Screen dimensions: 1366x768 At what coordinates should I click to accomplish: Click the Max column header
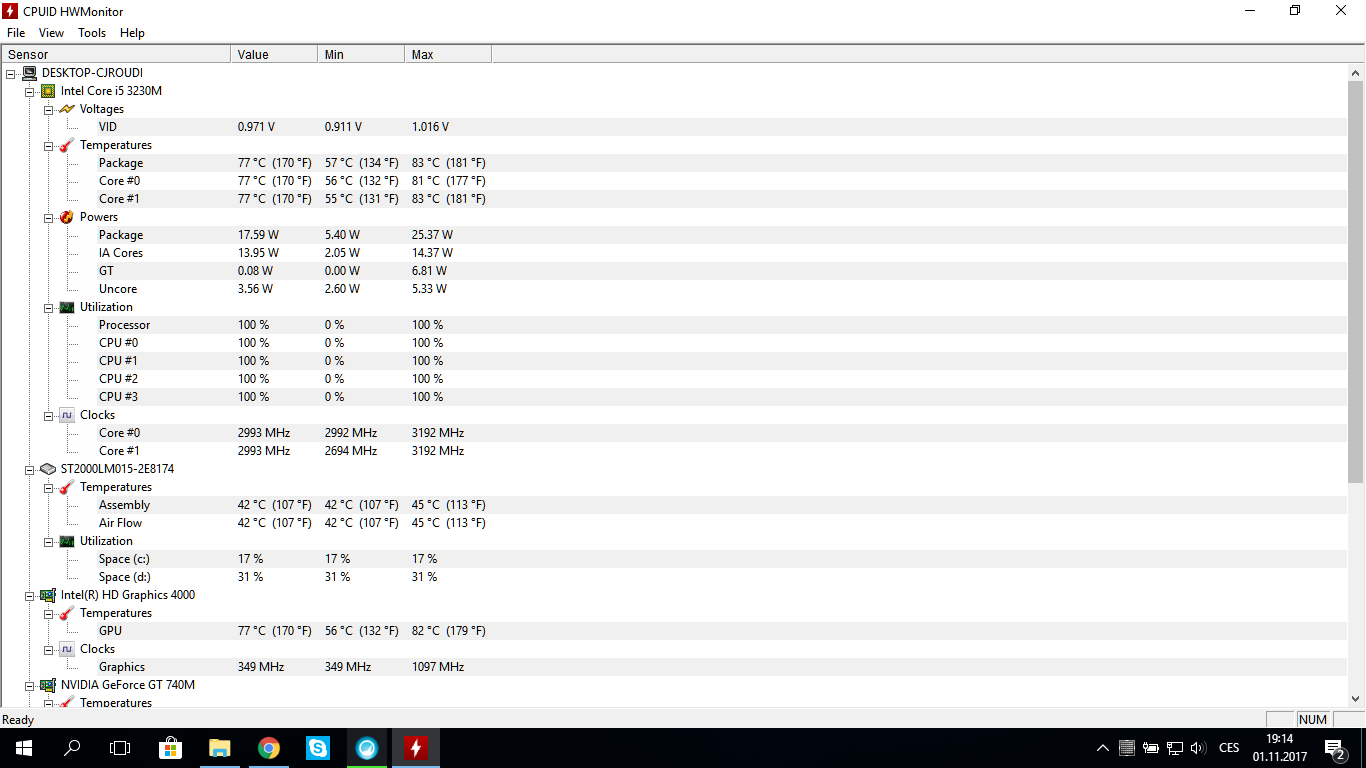pos(447,55)
